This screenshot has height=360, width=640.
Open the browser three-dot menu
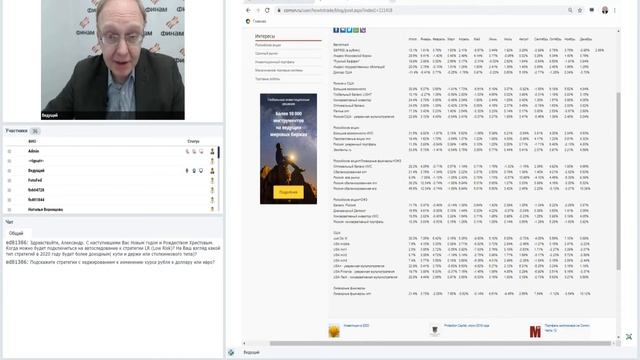tap(615, 10)
